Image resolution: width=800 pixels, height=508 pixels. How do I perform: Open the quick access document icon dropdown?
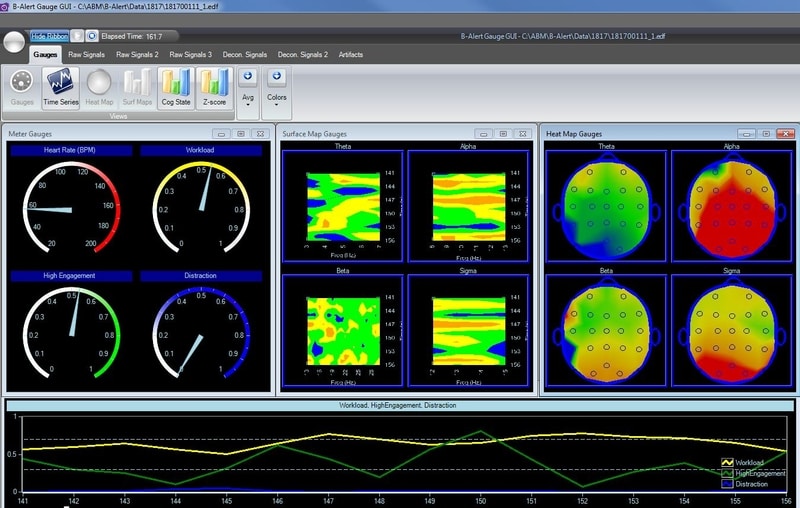point(76,35)
